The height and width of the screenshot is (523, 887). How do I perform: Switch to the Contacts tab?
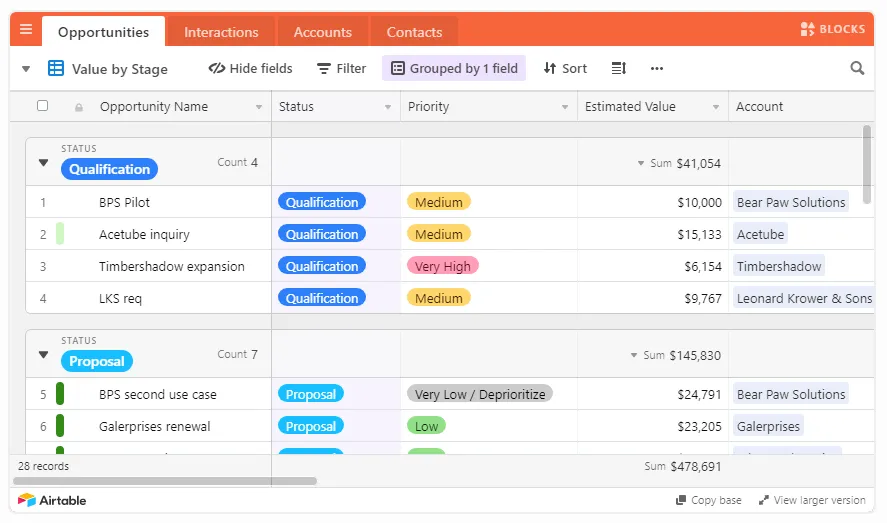(414, 32)
